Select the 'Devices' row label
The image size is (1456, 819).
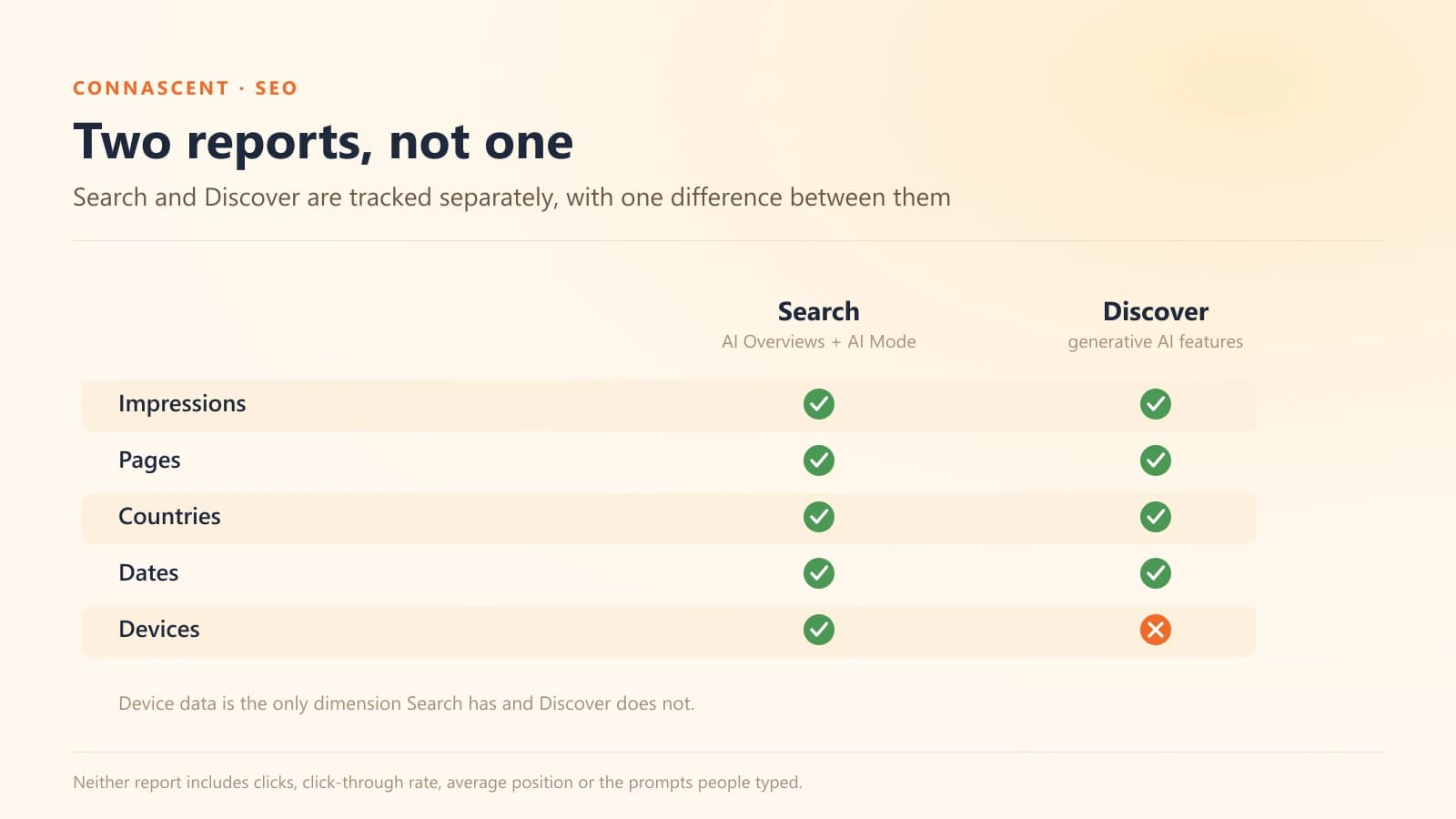pyautogui.click(x=159, y=630)
